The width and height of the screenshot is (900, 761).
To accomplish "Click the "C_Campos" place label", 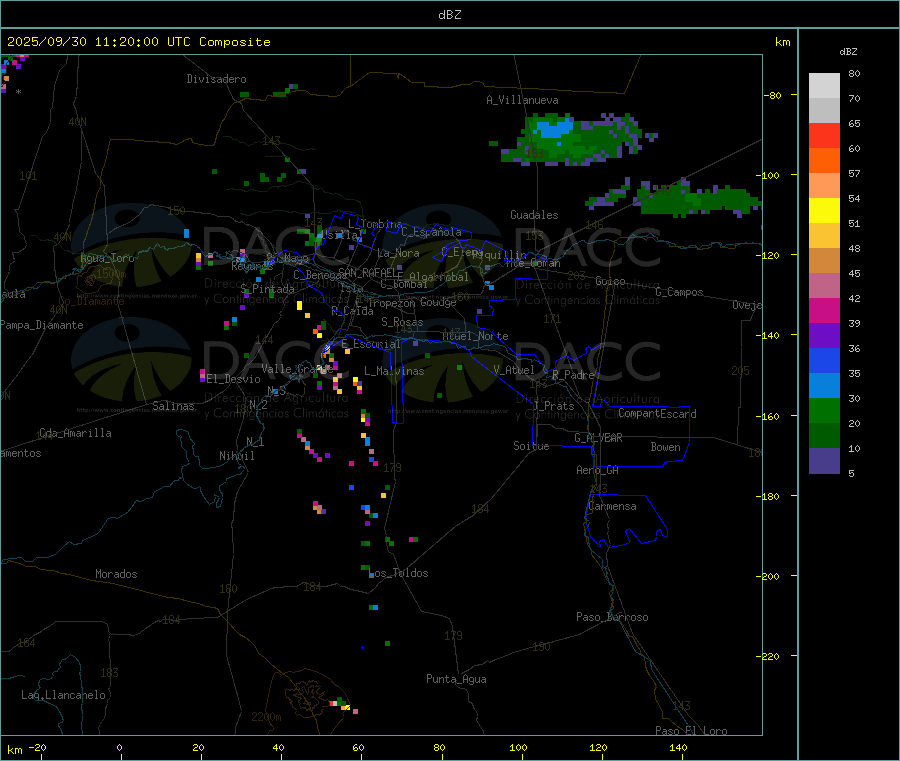I will pos(680,292).
